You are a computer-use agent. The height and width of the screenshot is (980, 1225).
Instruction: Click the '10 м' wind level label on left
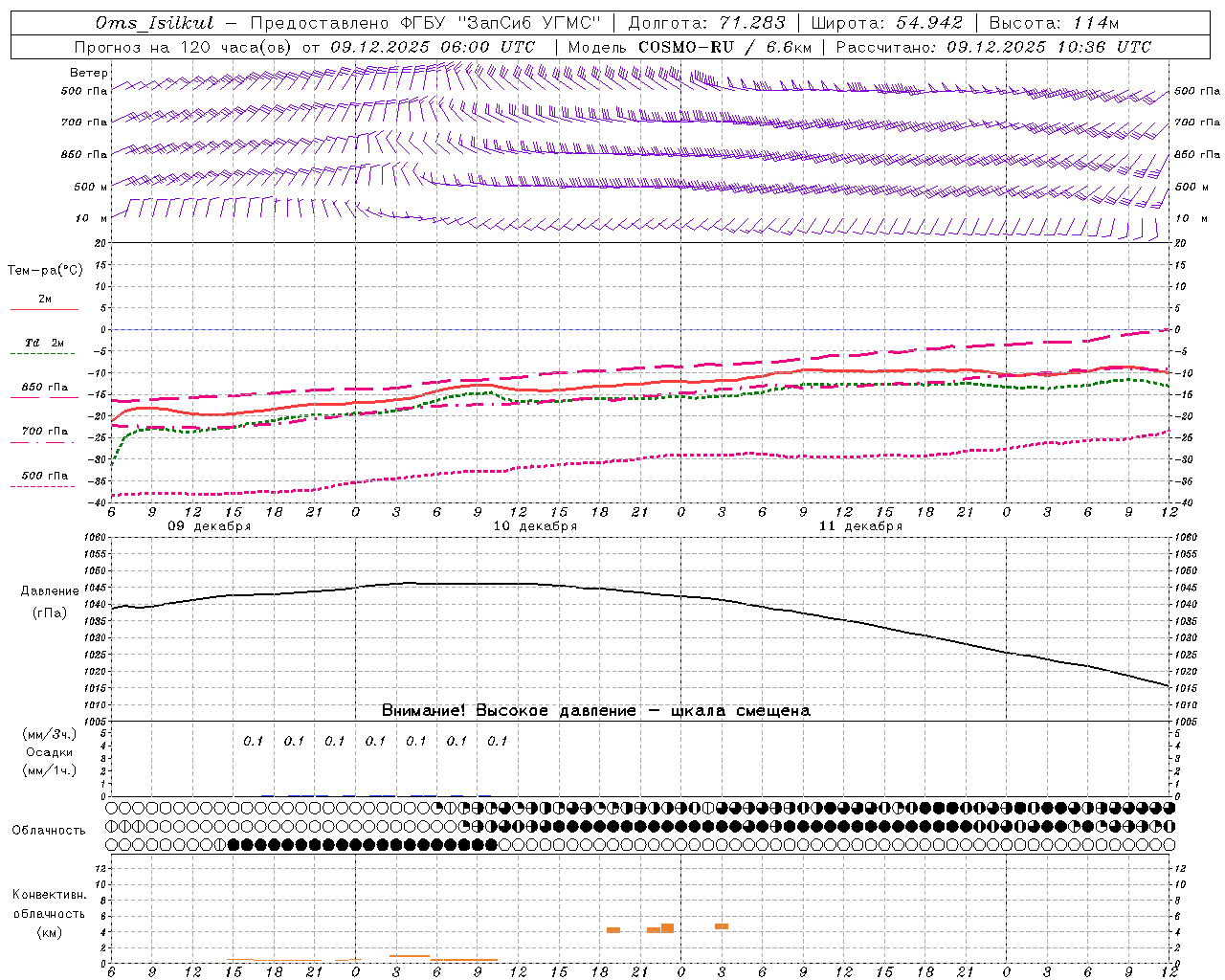click(91, 218)
